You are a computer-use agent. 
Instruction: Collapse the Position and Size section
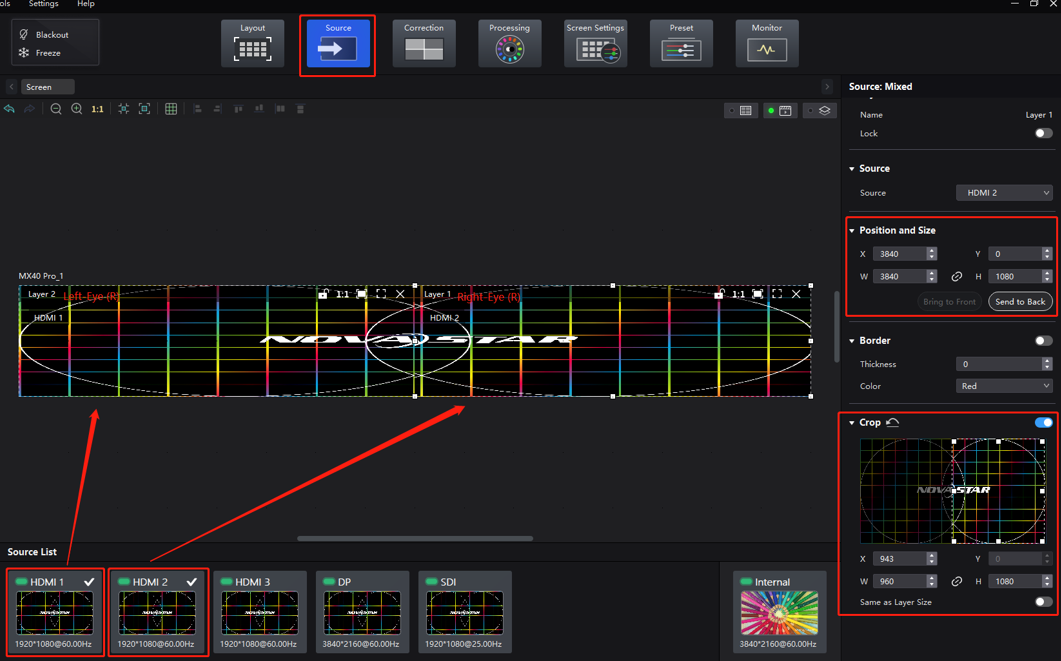[x=852, y=231]
